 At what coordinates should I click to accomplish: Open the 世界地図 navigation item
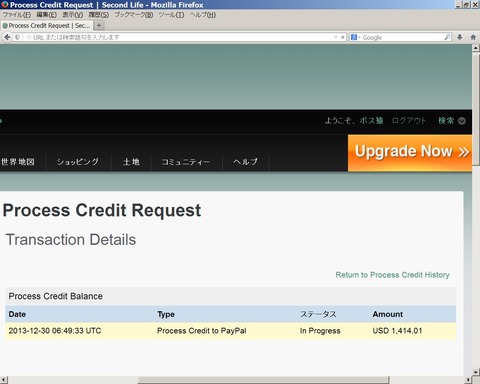18,162
